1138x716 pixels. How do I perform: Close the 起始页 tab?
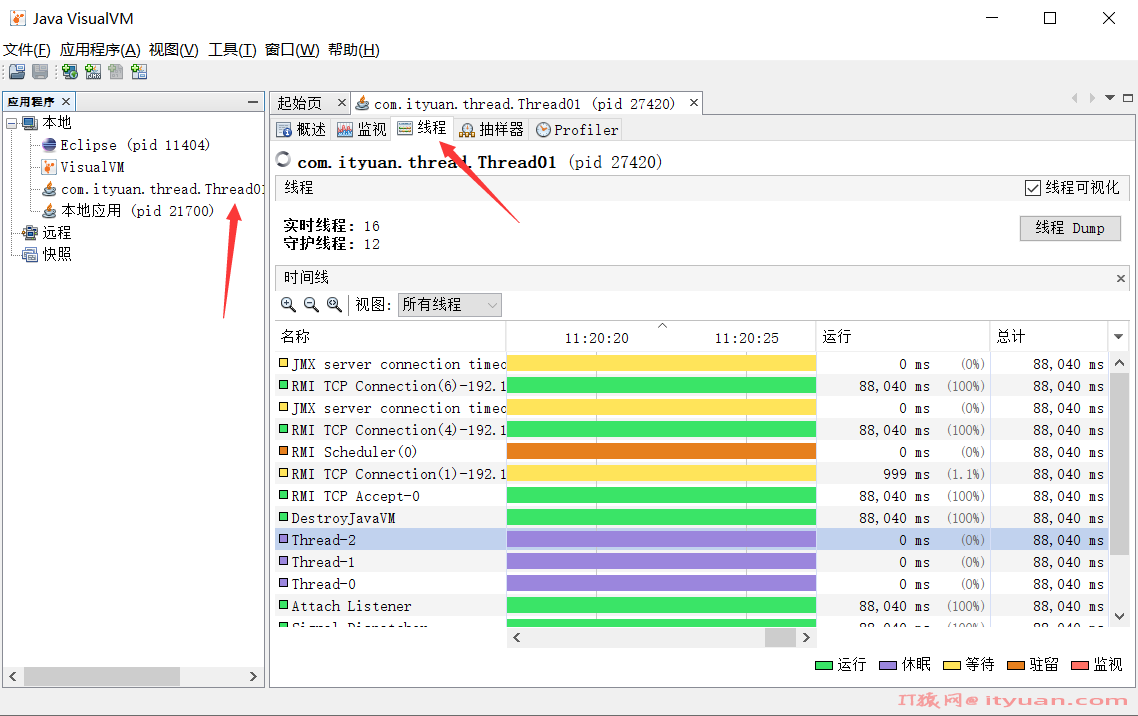pyautogui.click(x=342, y=103)
